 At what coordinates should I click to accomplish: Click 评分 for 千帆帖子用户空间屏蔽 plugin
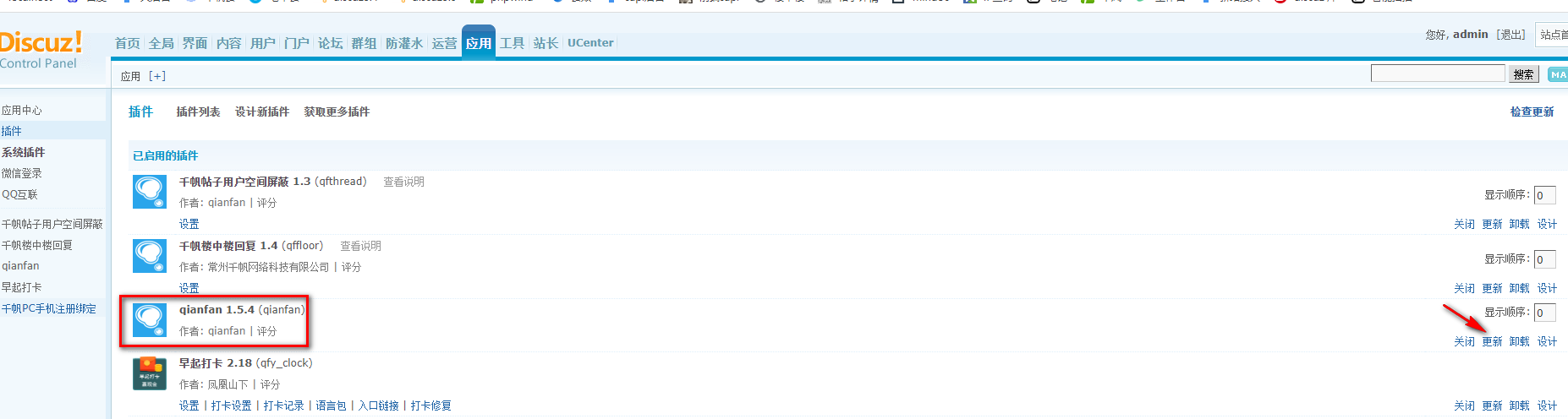(x=267, y=203)
